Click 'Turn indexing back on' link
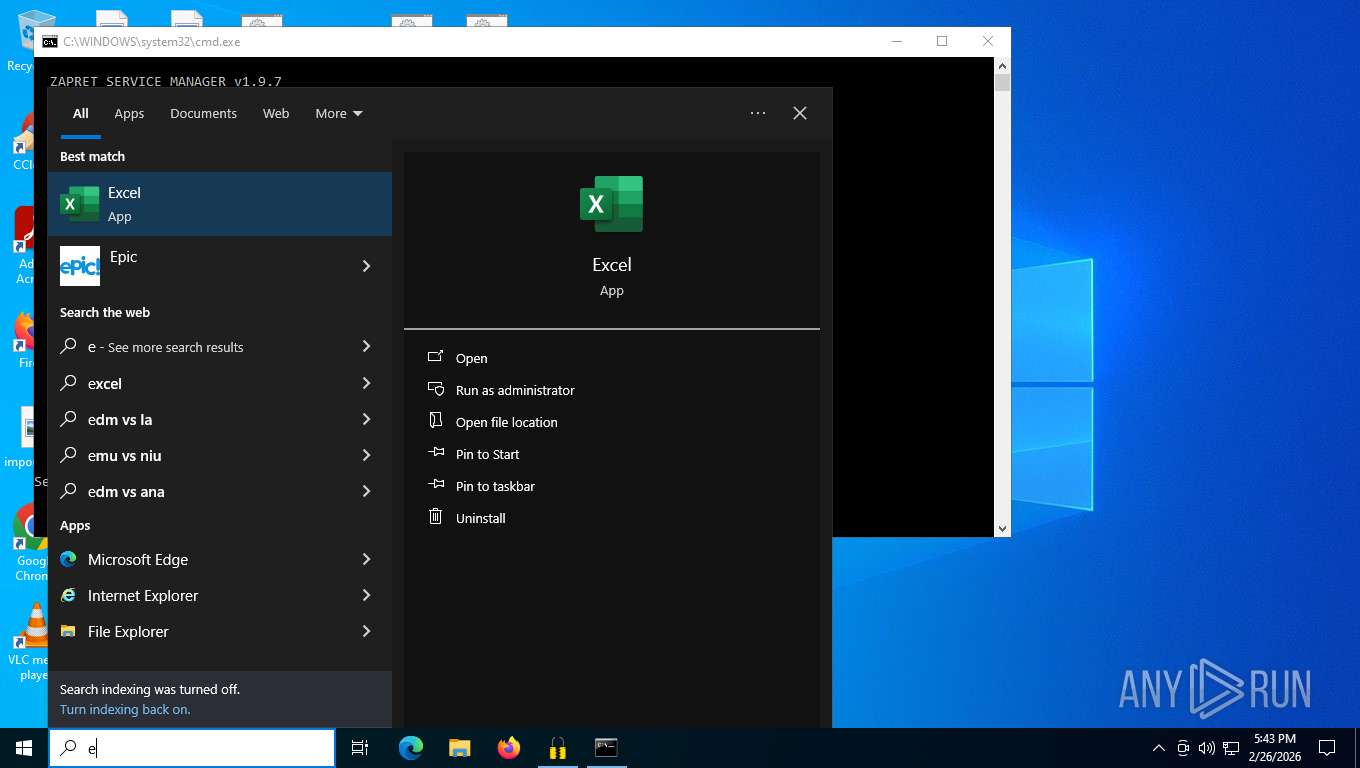The height and width of the screenshot is (768, 1360). 125,709
